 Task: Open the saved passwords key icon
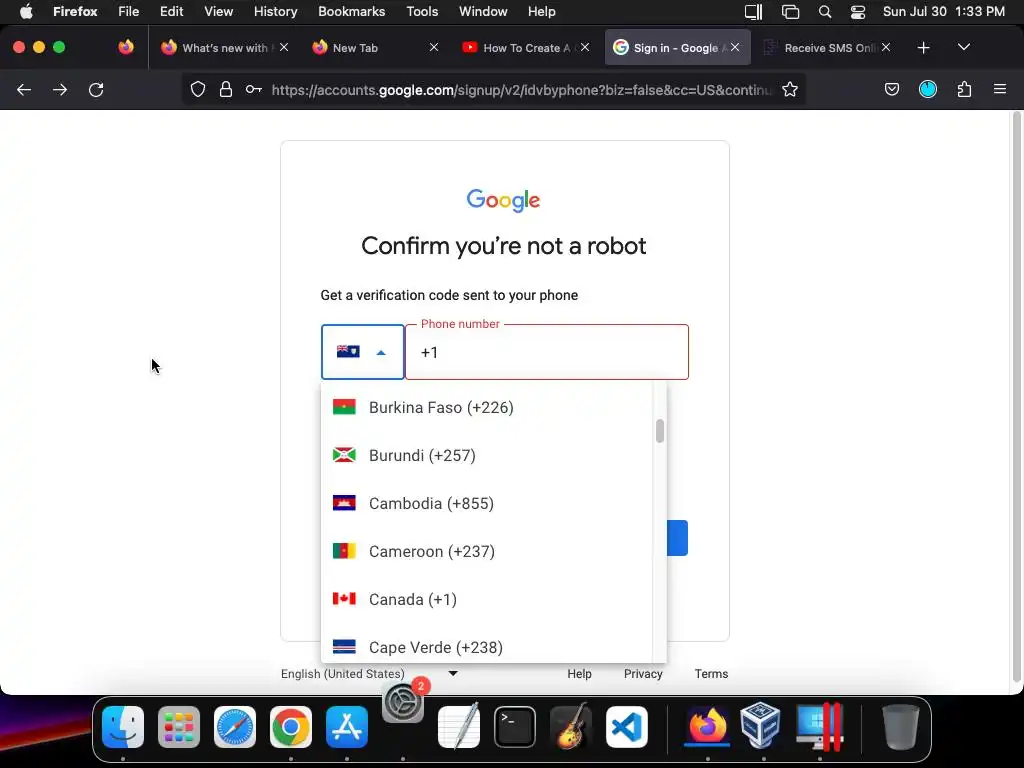tap(254, 89)
